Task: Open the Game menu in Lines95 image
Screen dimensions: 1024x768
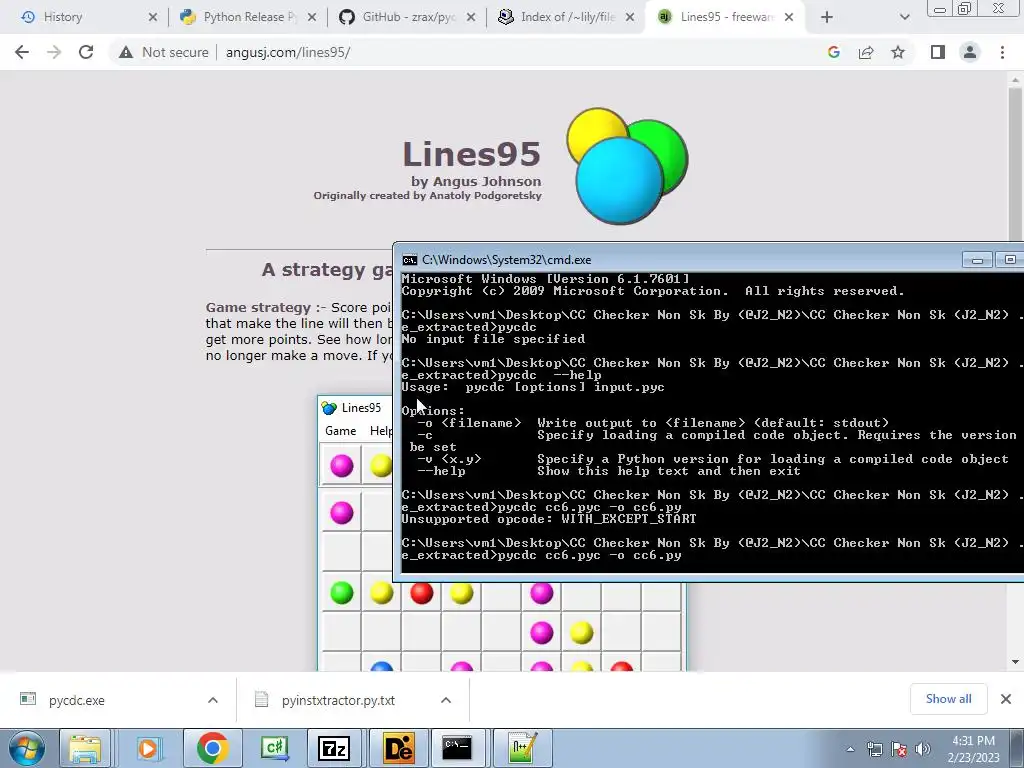Action: [x=340, y=431]
